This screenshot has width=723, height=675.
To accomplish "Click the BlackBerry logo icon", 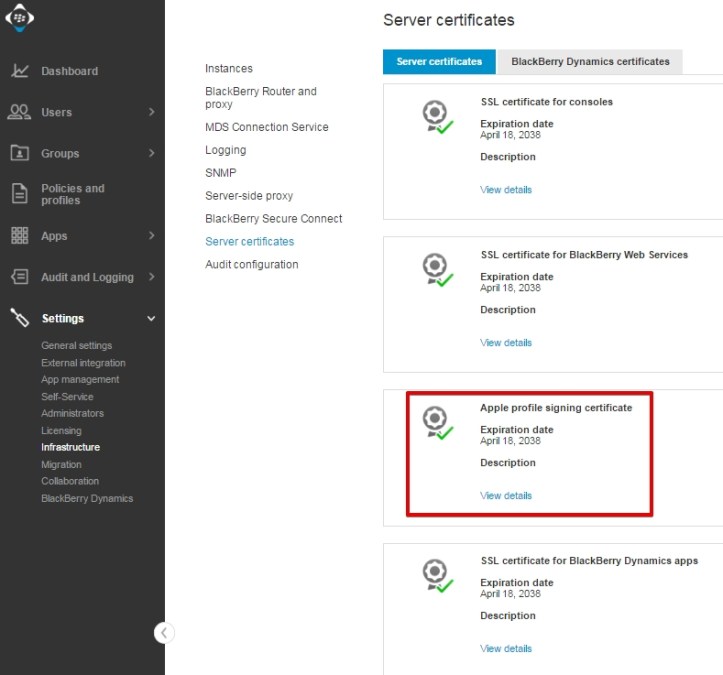I will (x=20, y=19).
